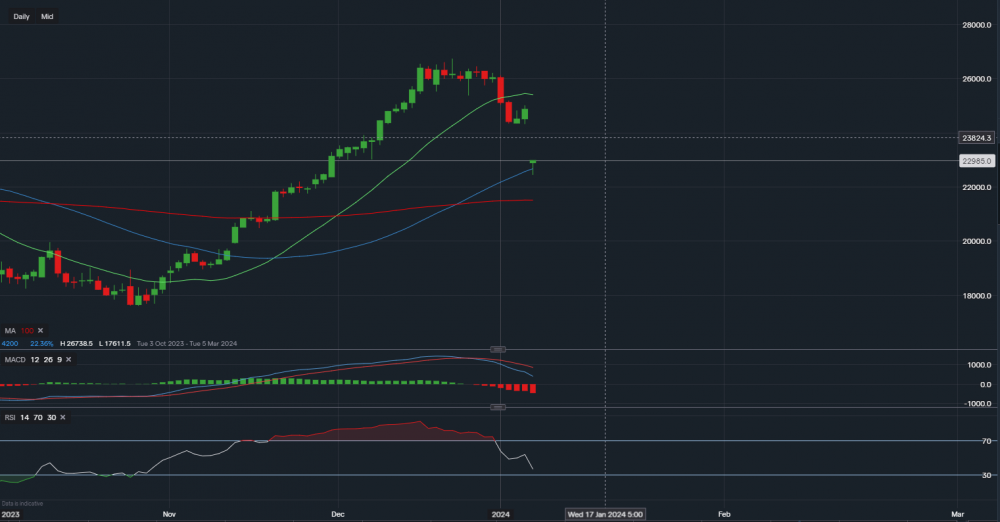1000x522 pixels.
Task: Click the Feb label on time axis
Action: tap(723, 514)
